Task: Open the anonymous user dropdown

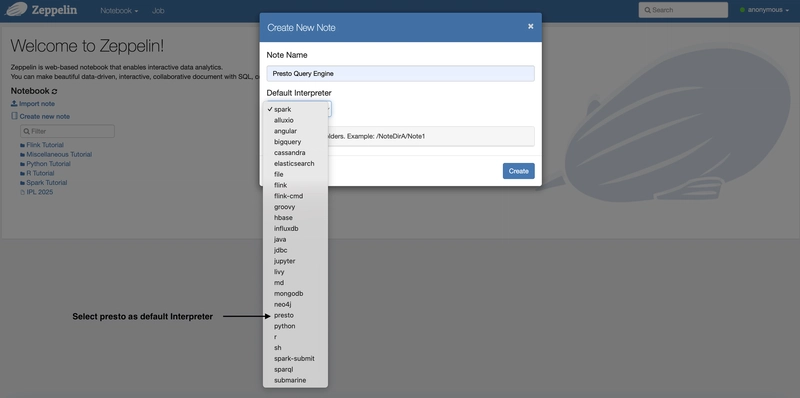Action: pyautogui.click(x=765, y=10)
